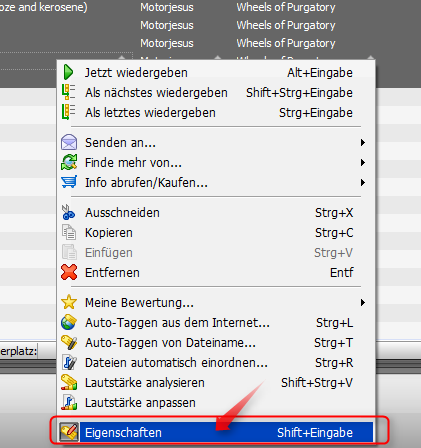Click the Lautstärke analysieren icon
The image size is (421, 448).
[69, 382]
